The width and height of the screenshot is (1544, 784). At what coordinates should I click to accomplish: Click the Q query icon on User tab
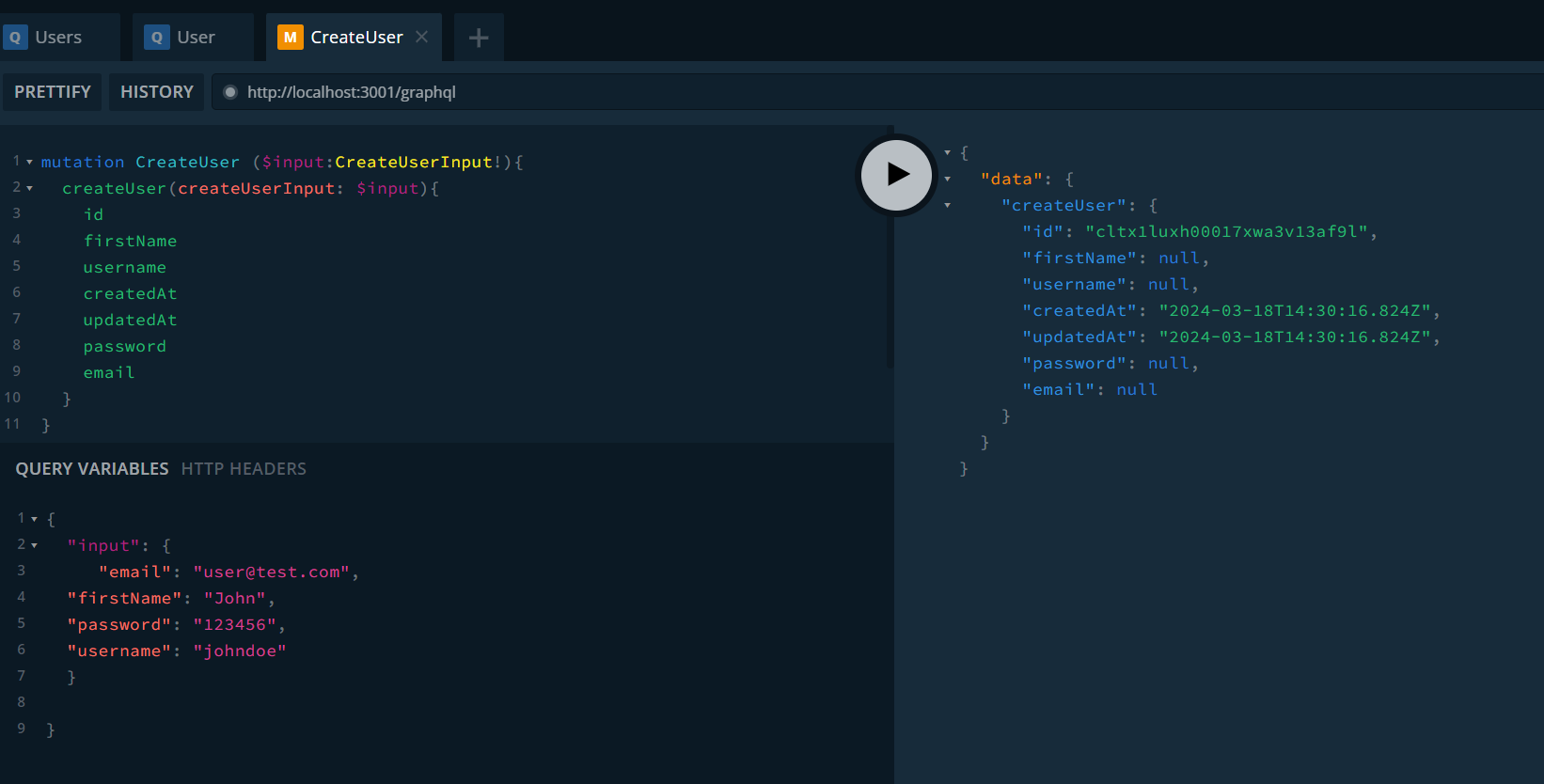coord(157,38)
